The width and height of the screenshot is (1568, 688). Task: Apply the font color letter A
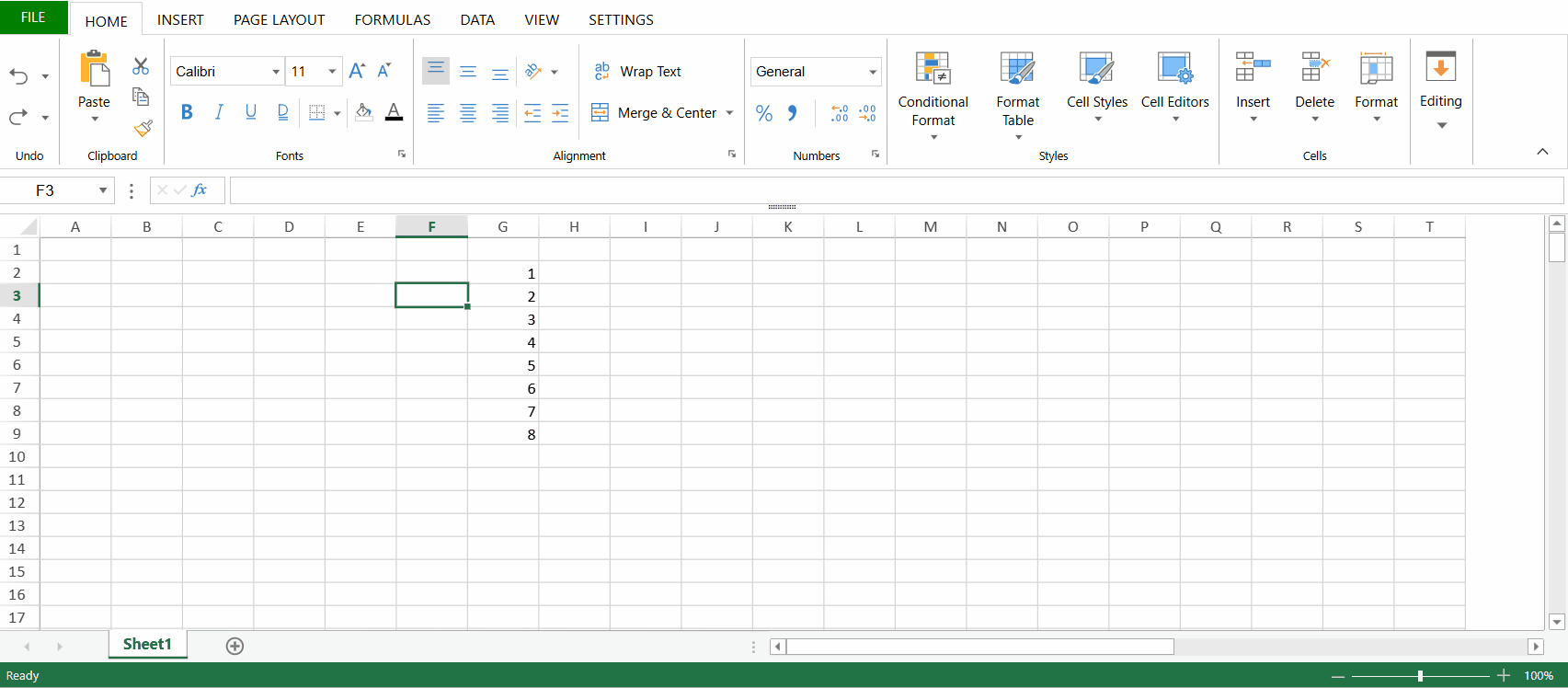click(x=394, y=112)
